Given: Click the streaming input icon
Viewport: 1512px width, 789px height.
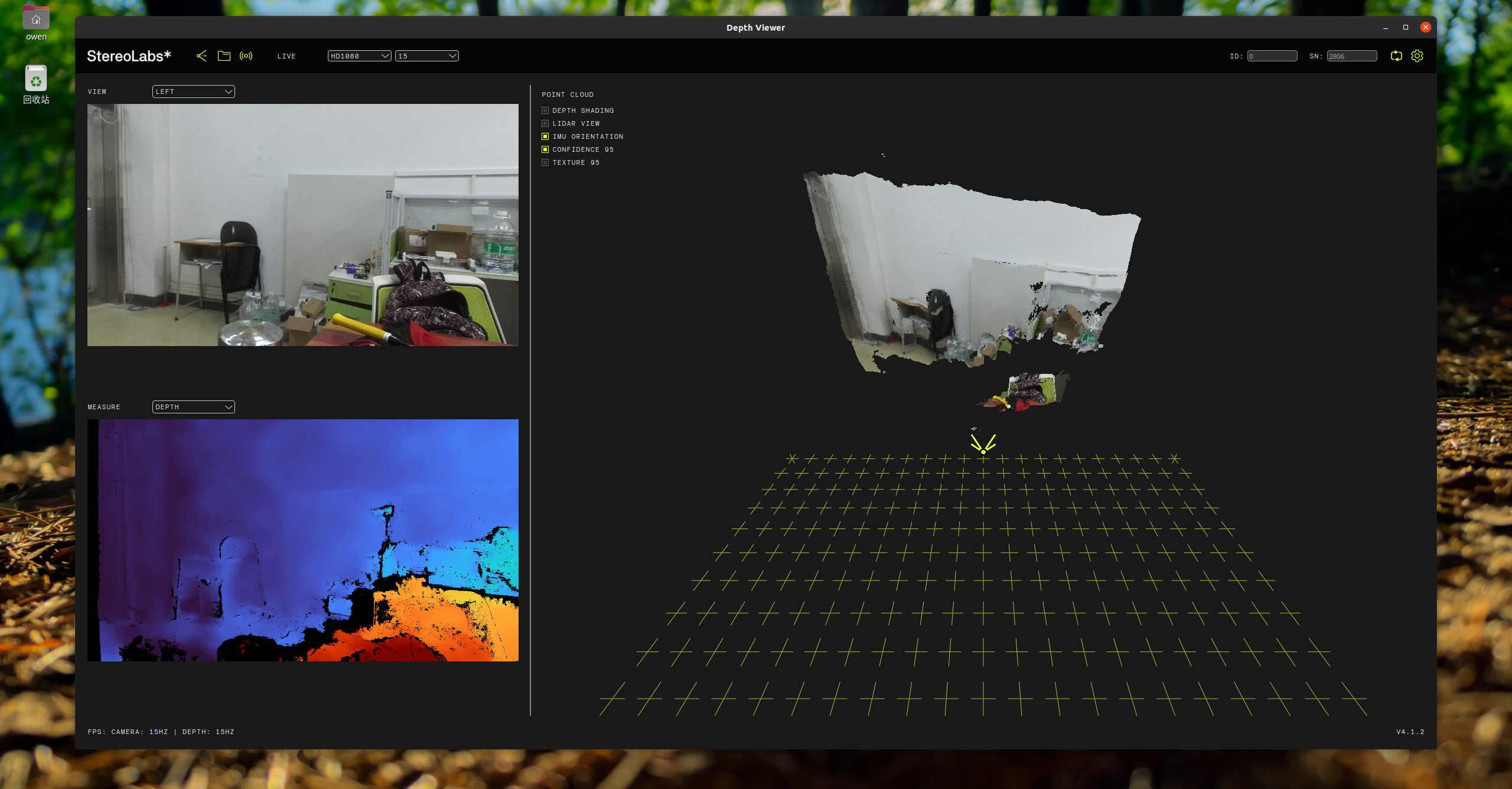Looking at the screenshot, I should click(x=246, y=56).
